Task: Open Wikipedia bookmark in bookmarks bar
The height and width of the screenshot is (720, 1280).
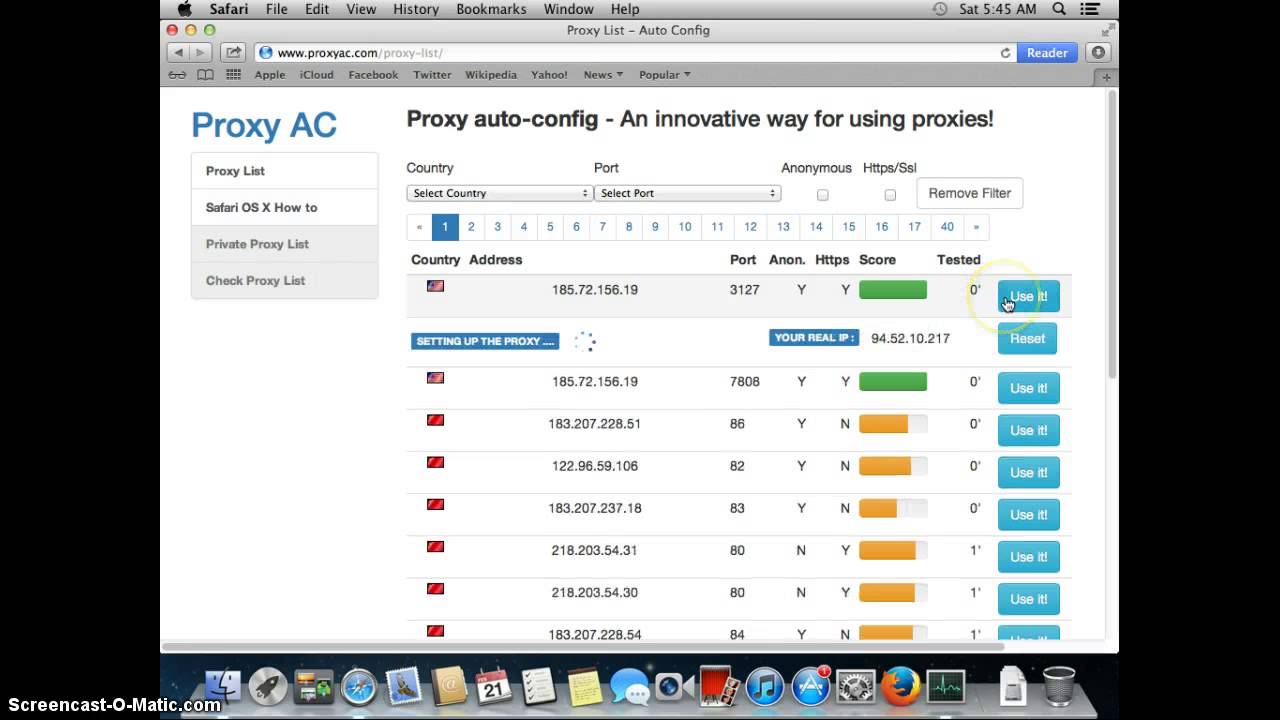Action: pyautogui.click(x=491, y=75)
